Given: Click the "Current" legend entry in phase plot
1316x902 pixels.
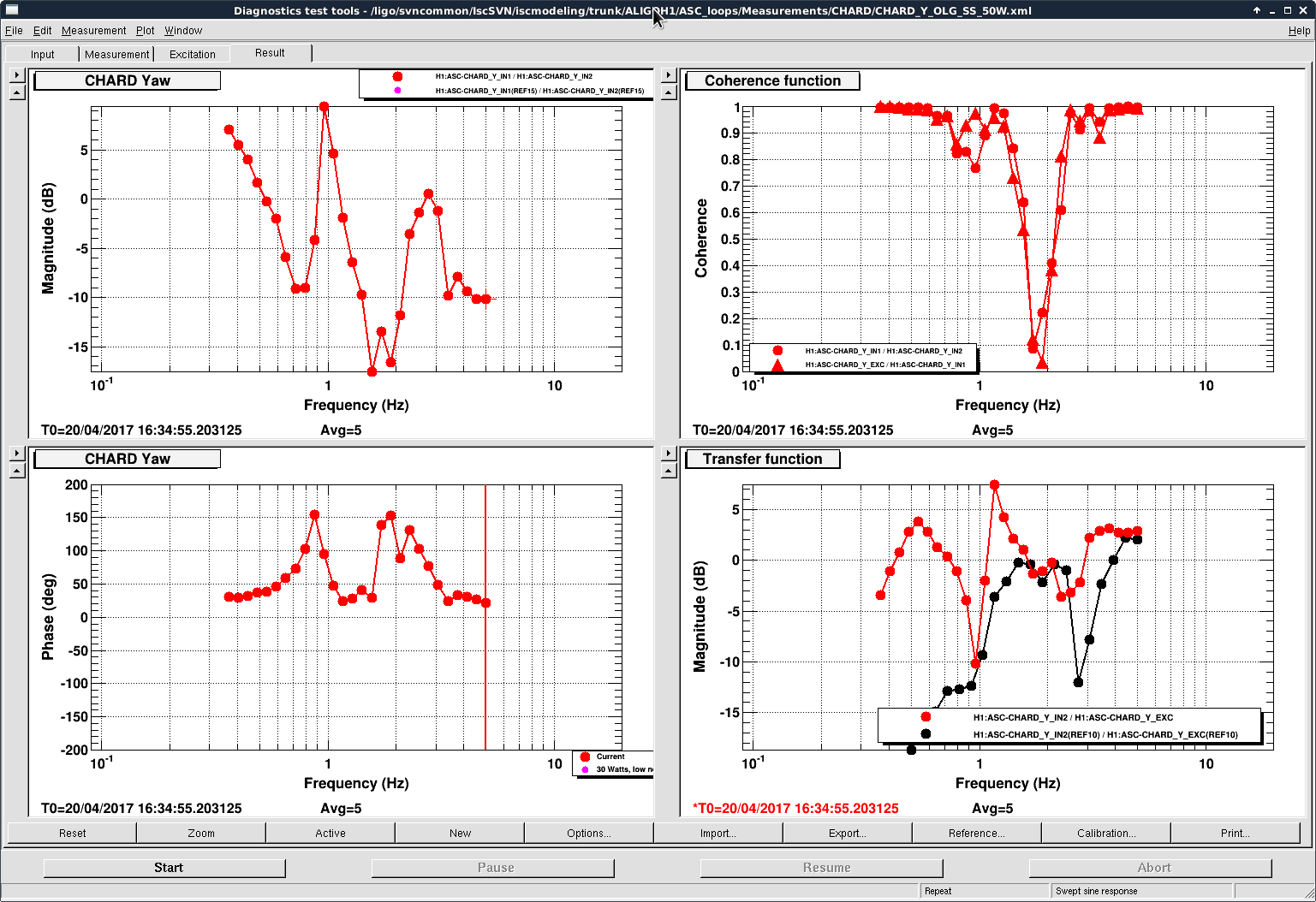Looking at the screenshot, I should [x=610, y=757].
